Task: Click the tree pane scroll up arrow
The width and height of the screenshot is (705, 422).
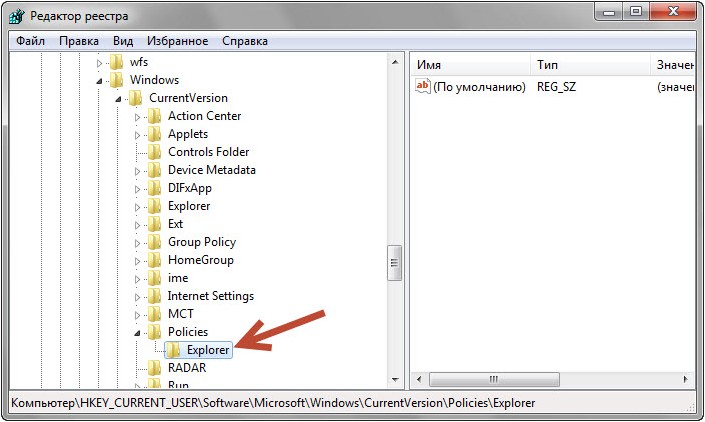Action: pyautogui.click(x=395, y=62)
